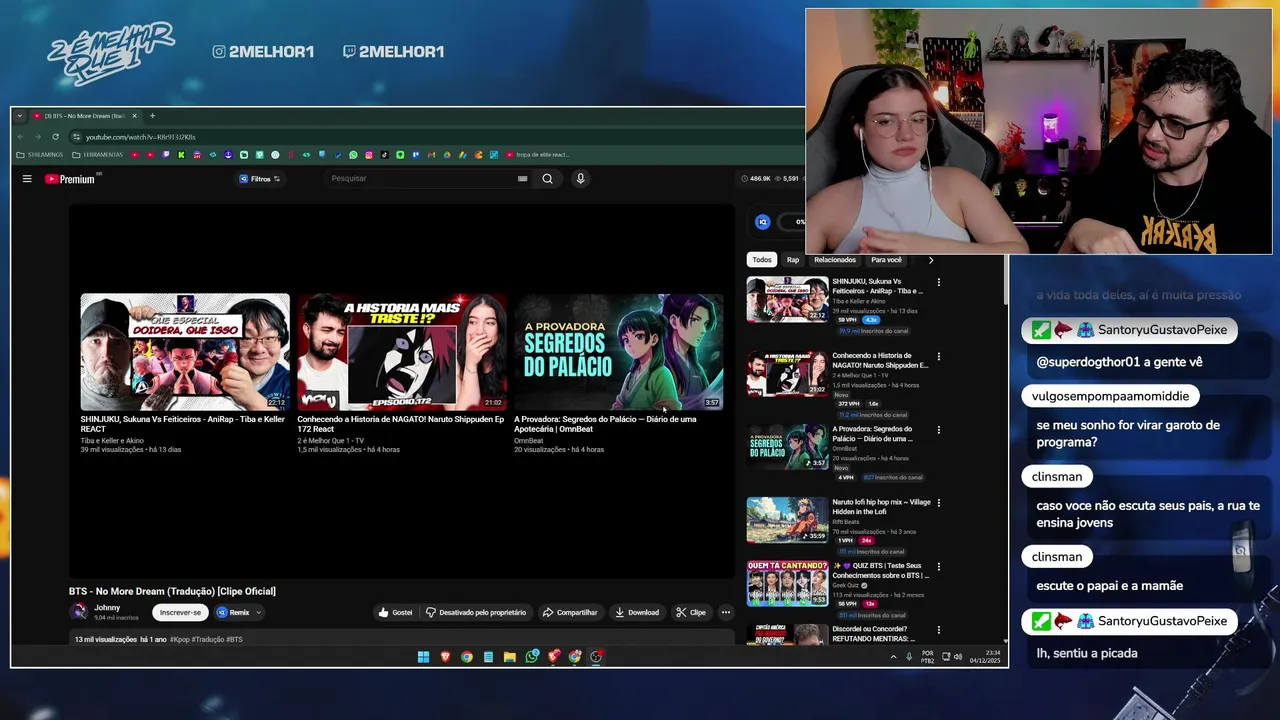Open options for QUIZ BTS sidebar video

(x=938, y=566)
